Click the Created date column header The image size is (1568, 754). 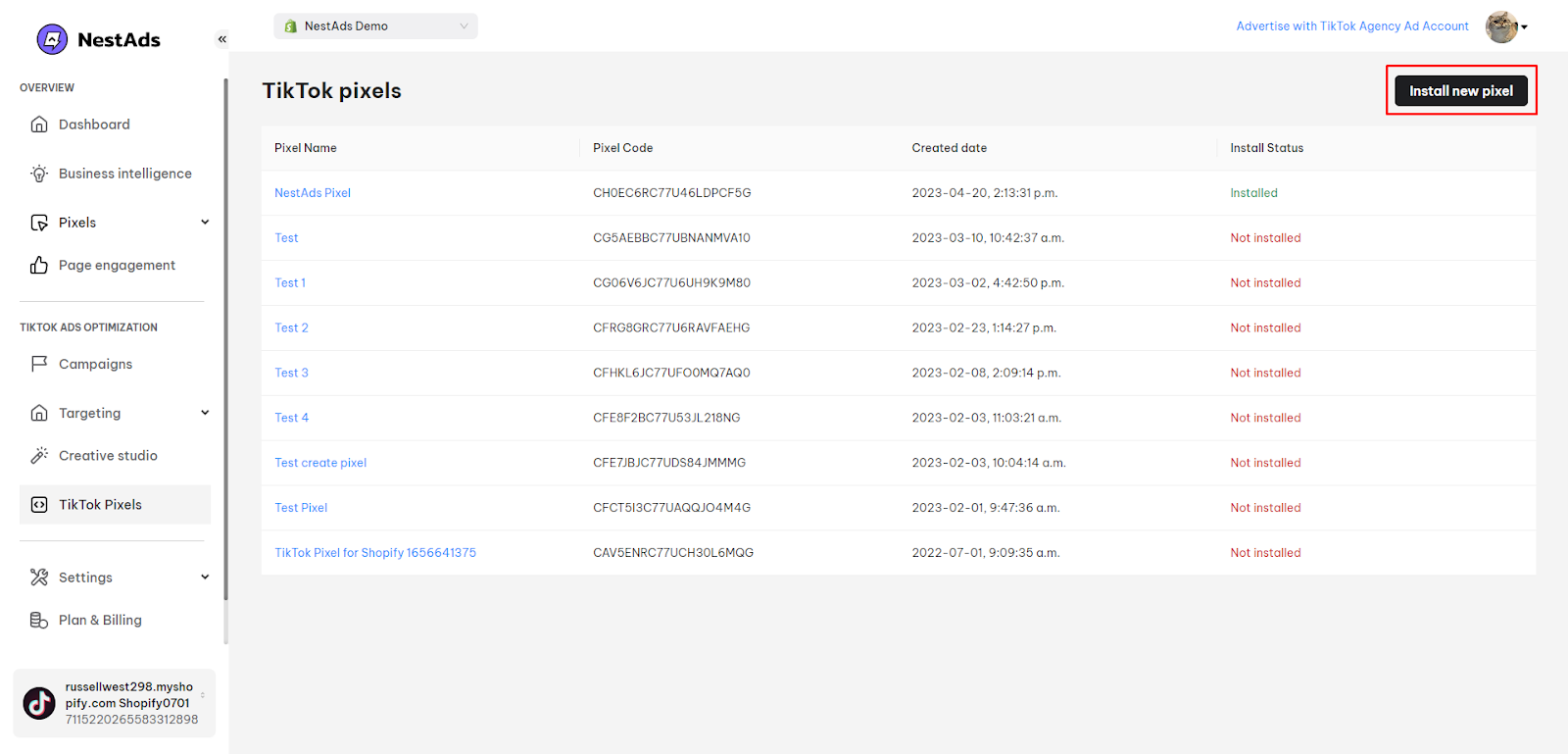tap(950, 148)
